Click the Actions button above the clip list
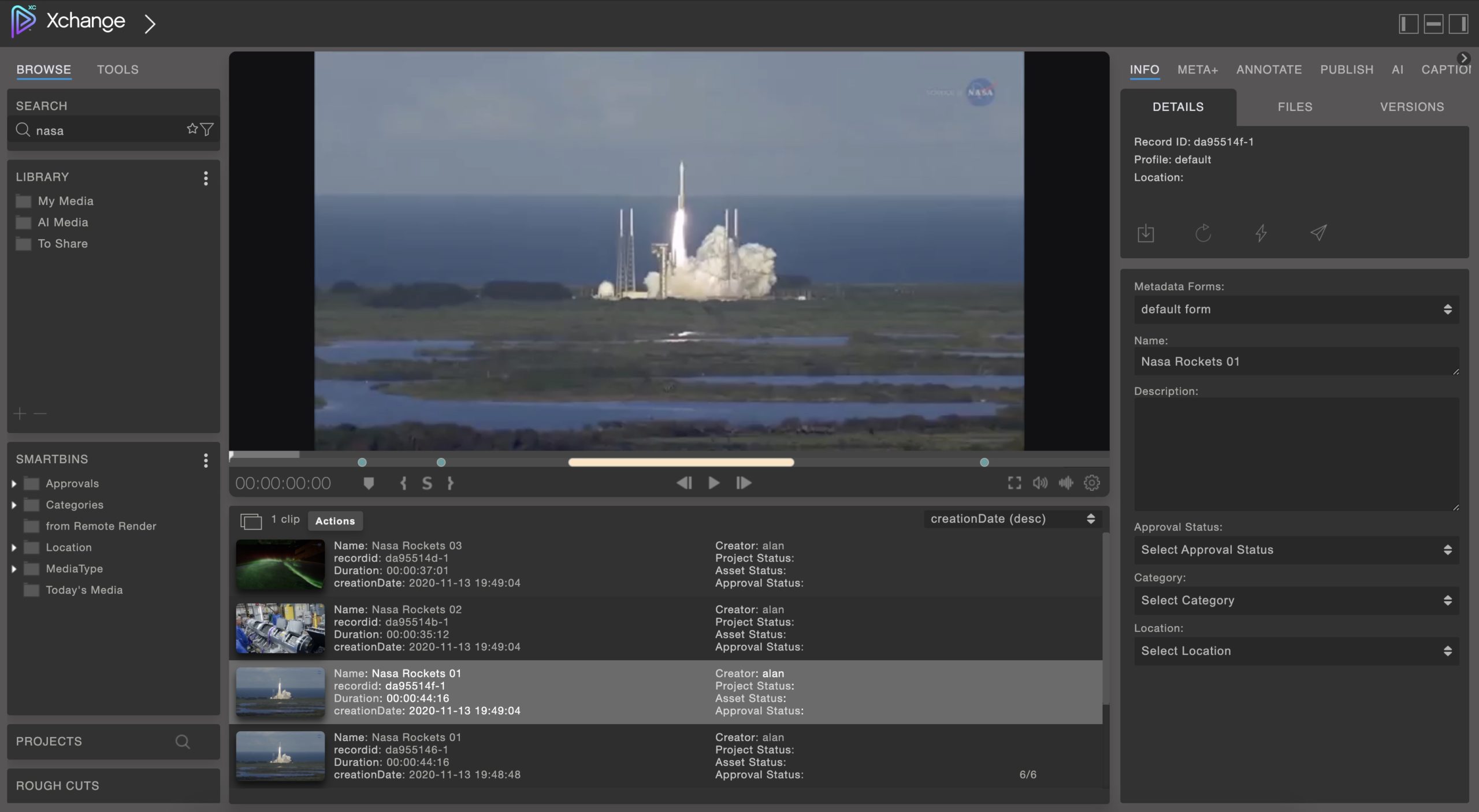The image size is (1479, 812). (x=335, y=520)
